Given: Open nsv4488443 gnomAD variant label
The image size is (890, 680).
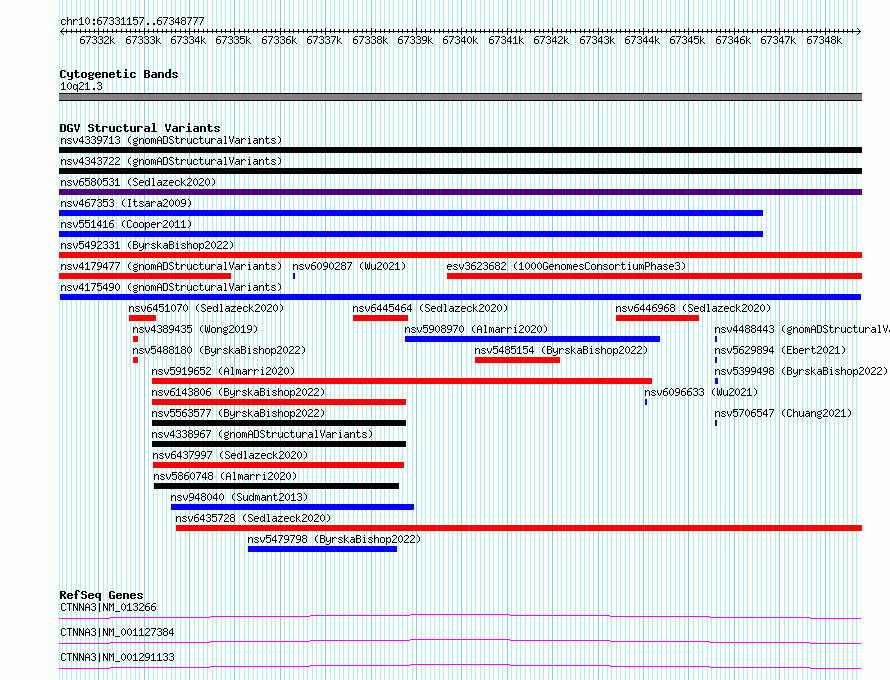Looking at the screenshot, I should point(801,329).
